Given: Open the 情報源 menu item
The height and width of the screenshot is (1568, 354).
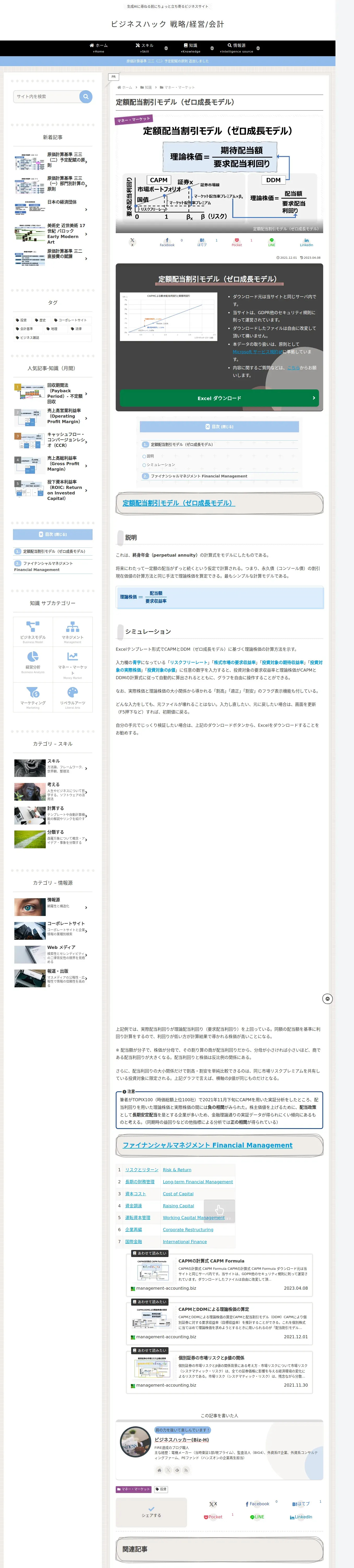Looking at the screenshot, I should (237, 48).
